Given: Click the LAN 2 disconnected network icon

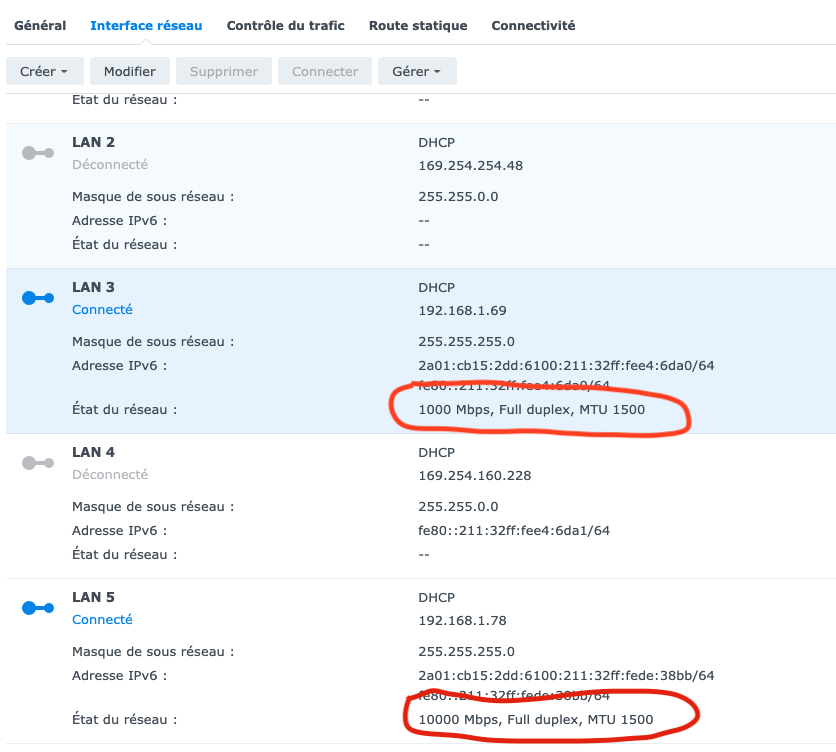Looking at the screenshot, I should click(38, 153).
